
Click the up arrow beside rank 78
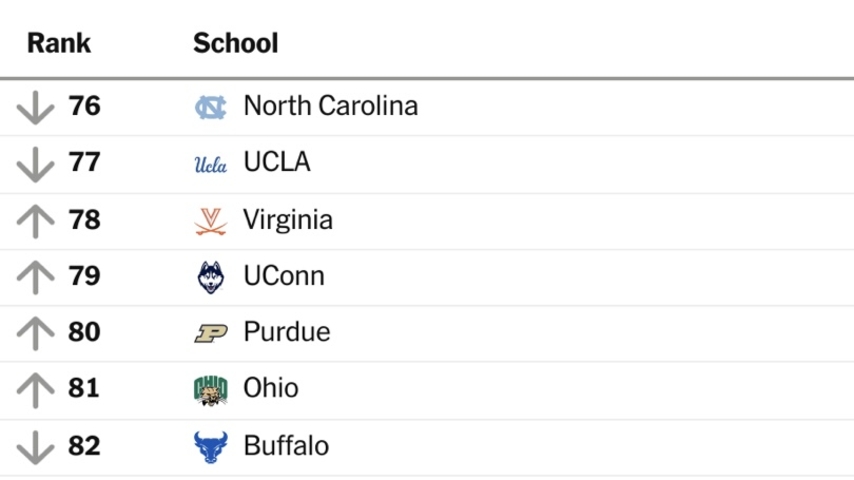[35, 221]
